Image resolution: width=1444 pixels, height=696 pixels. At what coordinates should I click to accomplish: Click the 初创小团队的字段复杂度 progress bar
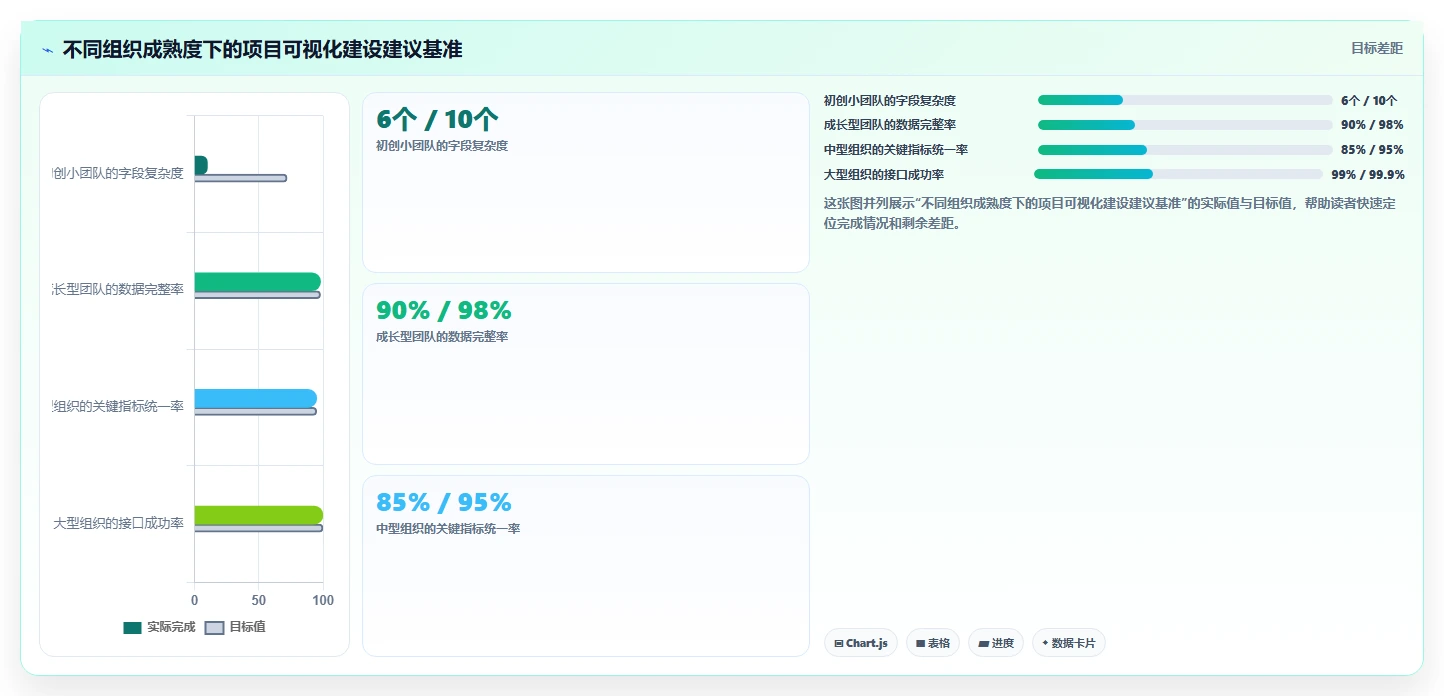point(1185,100)
